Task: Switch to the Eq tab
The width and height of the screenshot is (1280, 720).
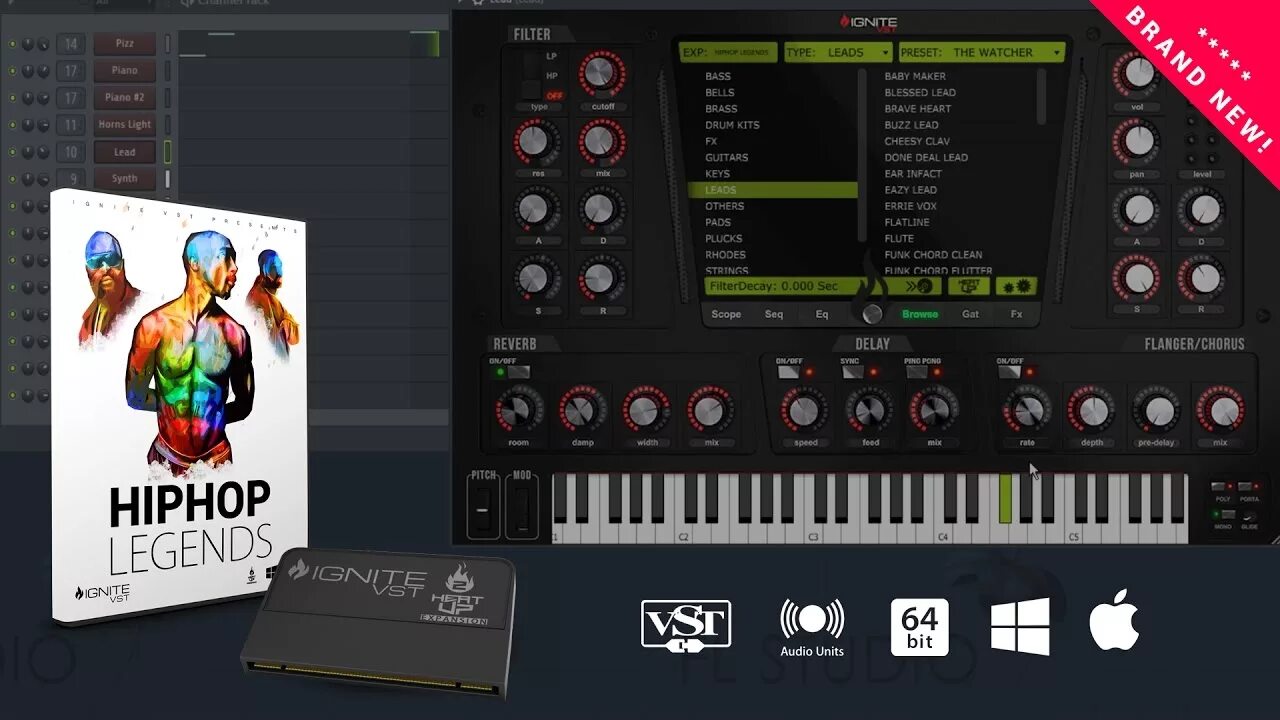Action: 822,314
